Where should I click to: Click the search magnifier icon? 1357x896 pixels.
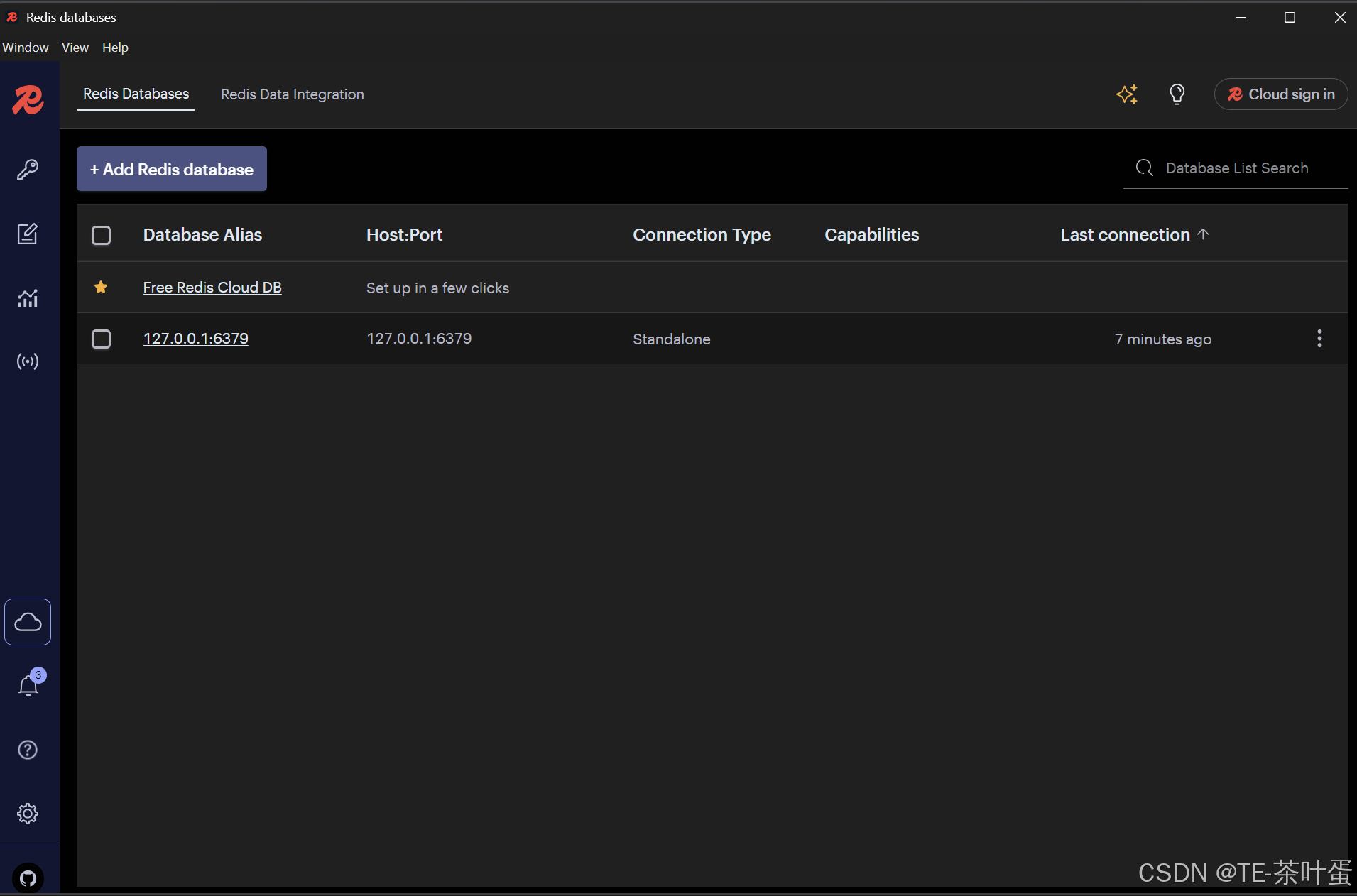coord(1144,168)
